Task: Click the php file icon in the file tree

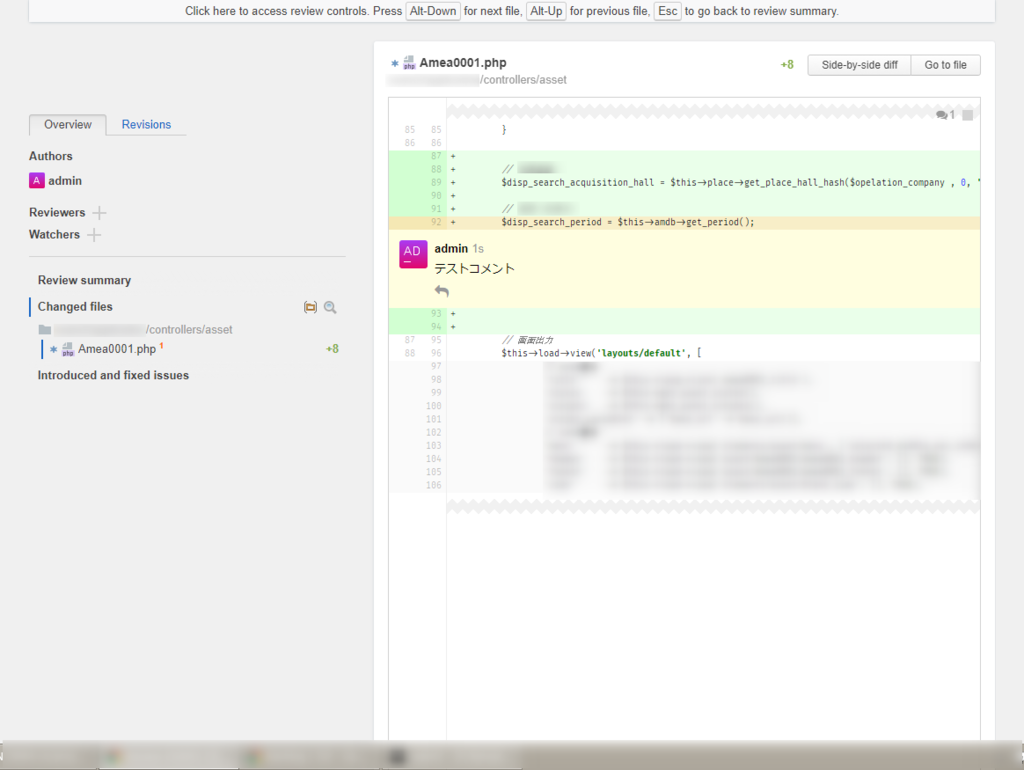Action: 68,349
